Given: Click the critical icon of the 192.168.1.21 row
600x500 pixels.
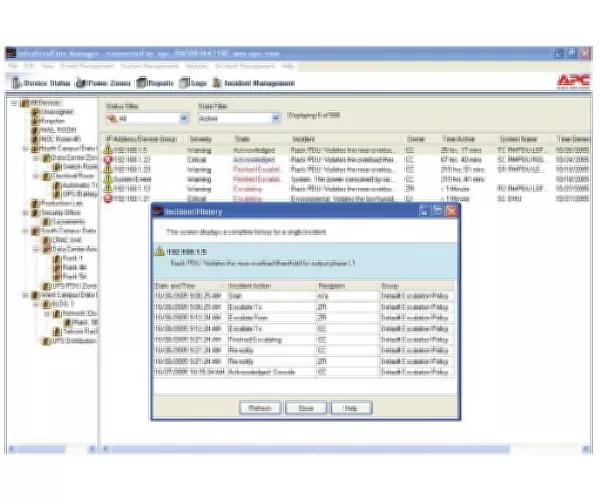Looking at the screenshot, I should point(108,198).
